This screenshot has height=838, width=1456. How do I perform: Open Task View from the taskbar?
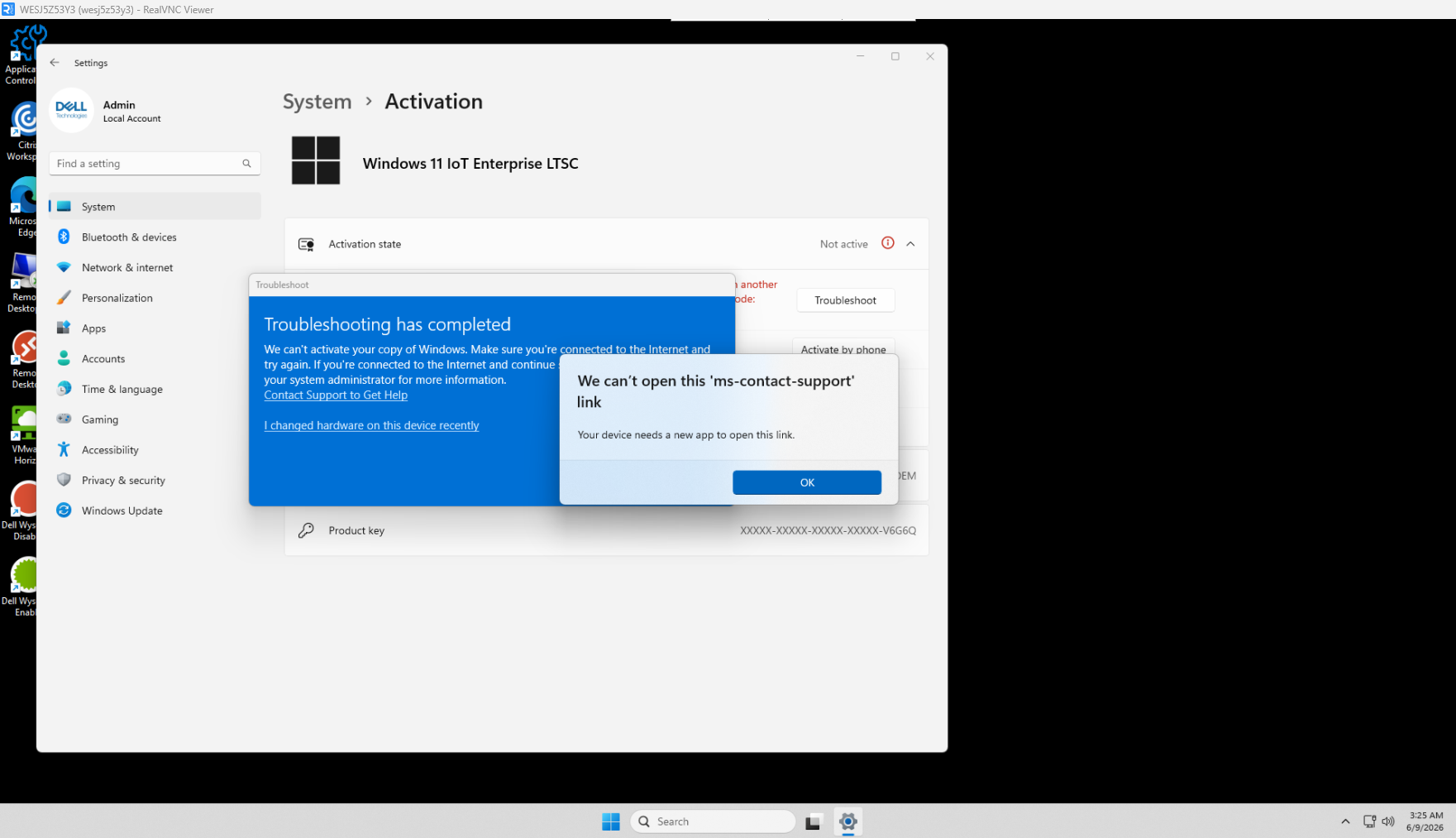[813, 821]
